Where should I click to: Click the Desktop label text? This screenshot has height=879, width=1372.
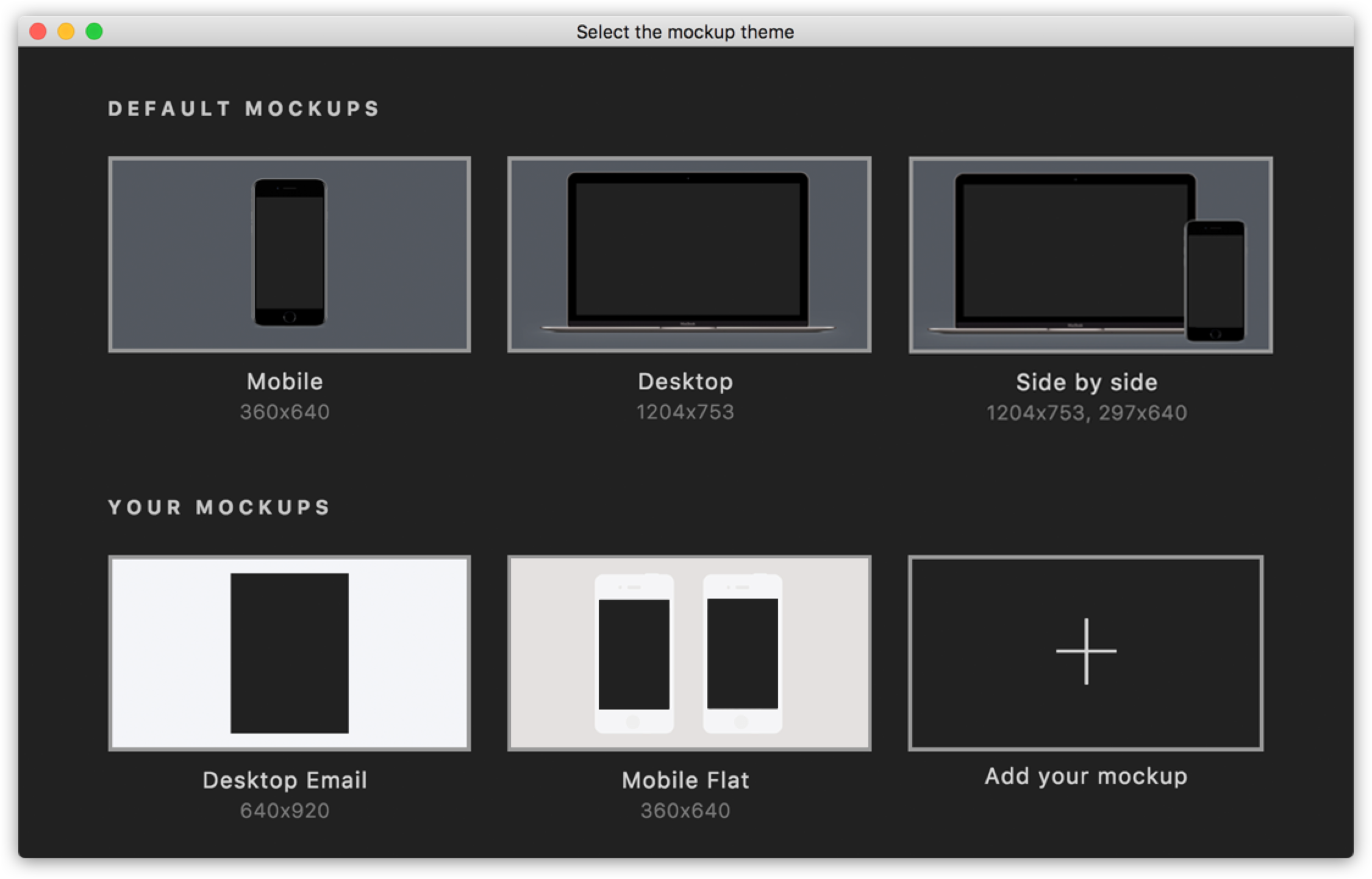(x=685, y=382)
